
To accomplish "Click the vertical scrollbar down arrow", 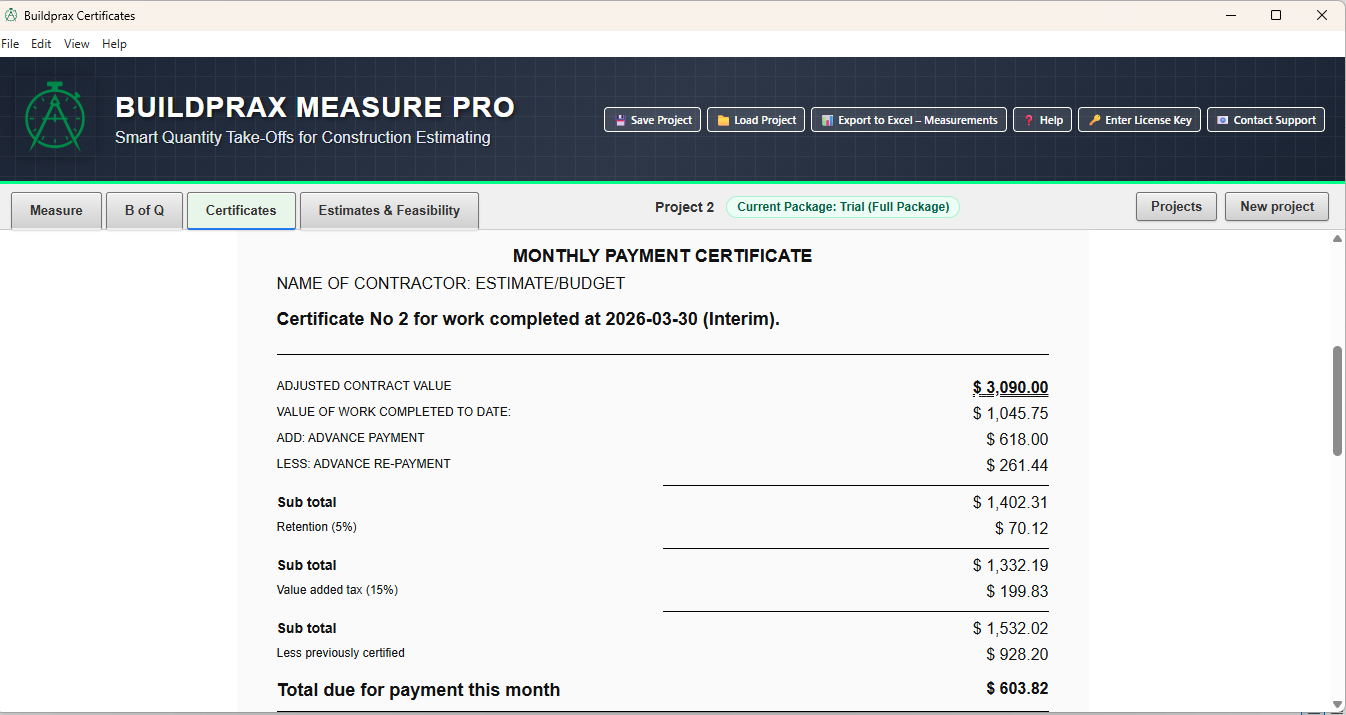I will click(x=1337, y=705).
